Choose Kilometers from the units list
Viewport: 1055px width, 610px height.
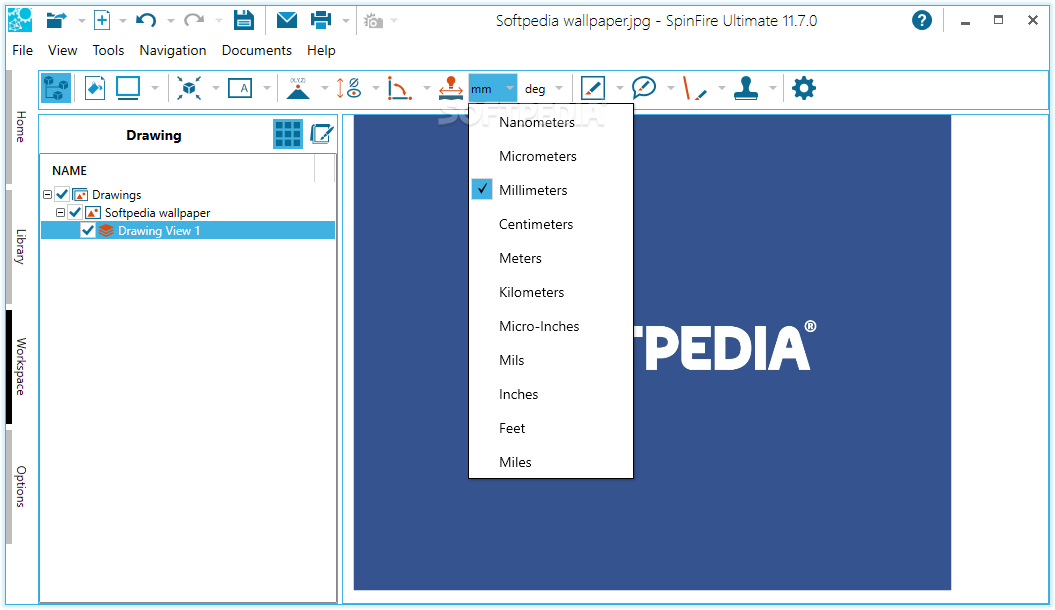[551, 292]
